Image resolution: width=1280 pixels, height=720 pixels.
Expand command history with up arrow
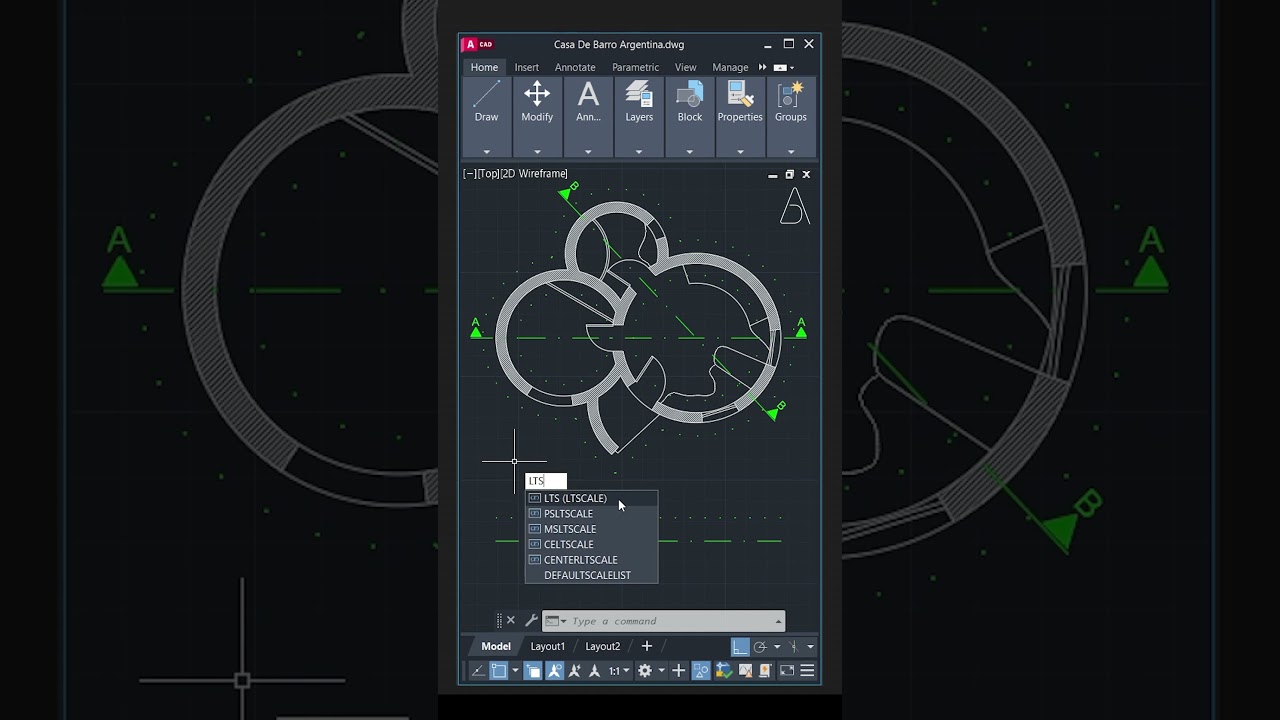click(x=778, y=621)
